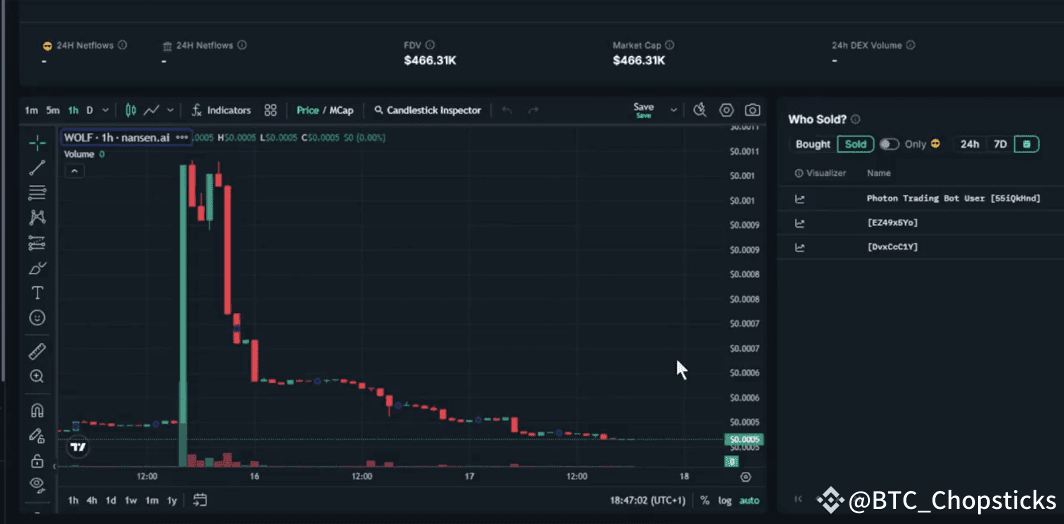Open the custom date calendar filter
The image size is (1064, 524).
coord(1027,144)
